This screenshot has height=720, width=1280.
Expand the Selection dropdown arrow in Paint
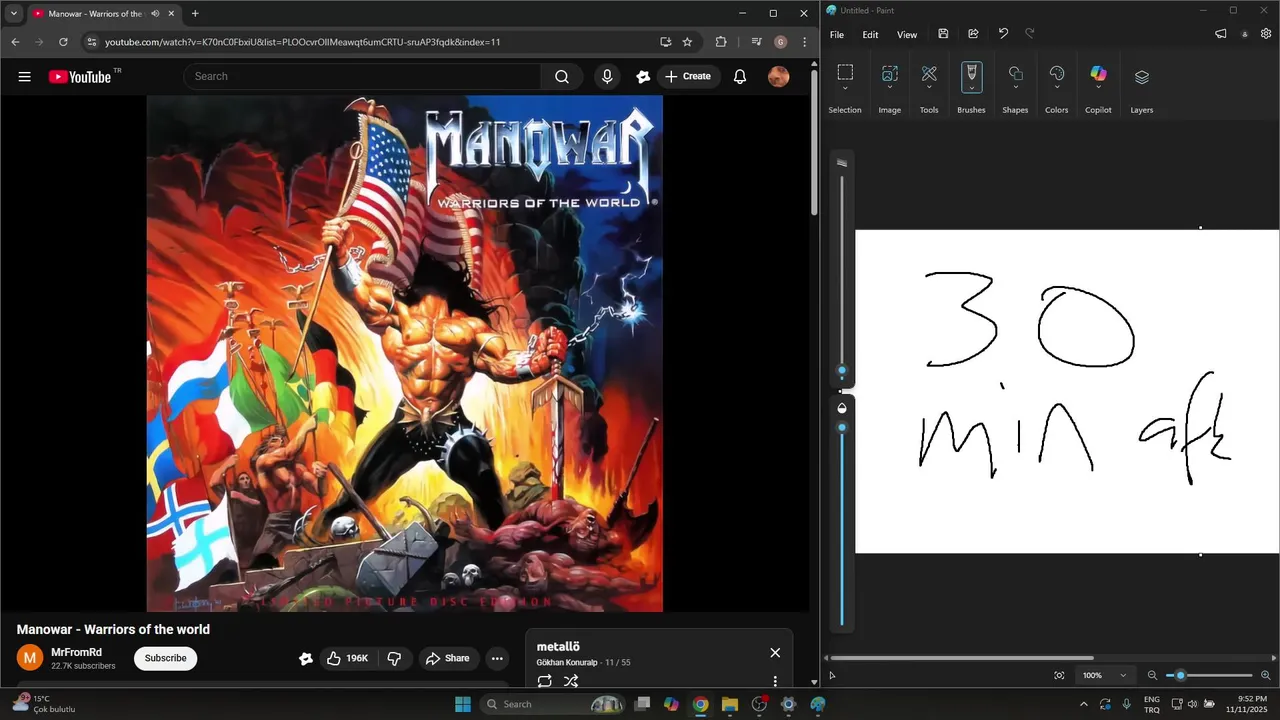pos(845,88)
